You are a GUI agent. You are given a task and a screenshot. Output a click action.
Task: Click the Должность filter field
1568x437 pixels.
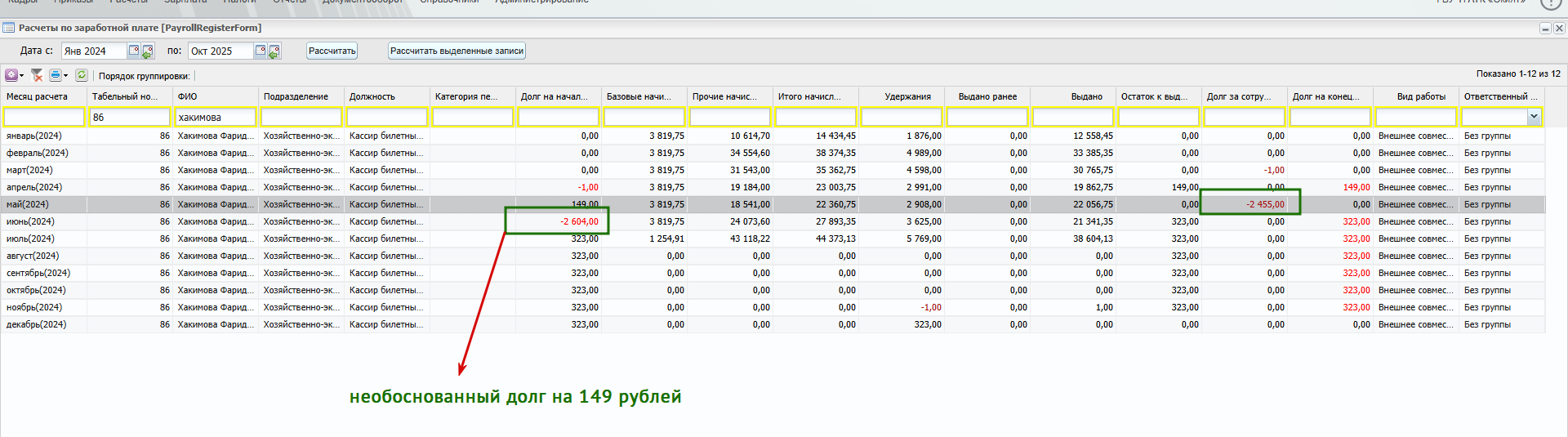(x=387, y=117)
